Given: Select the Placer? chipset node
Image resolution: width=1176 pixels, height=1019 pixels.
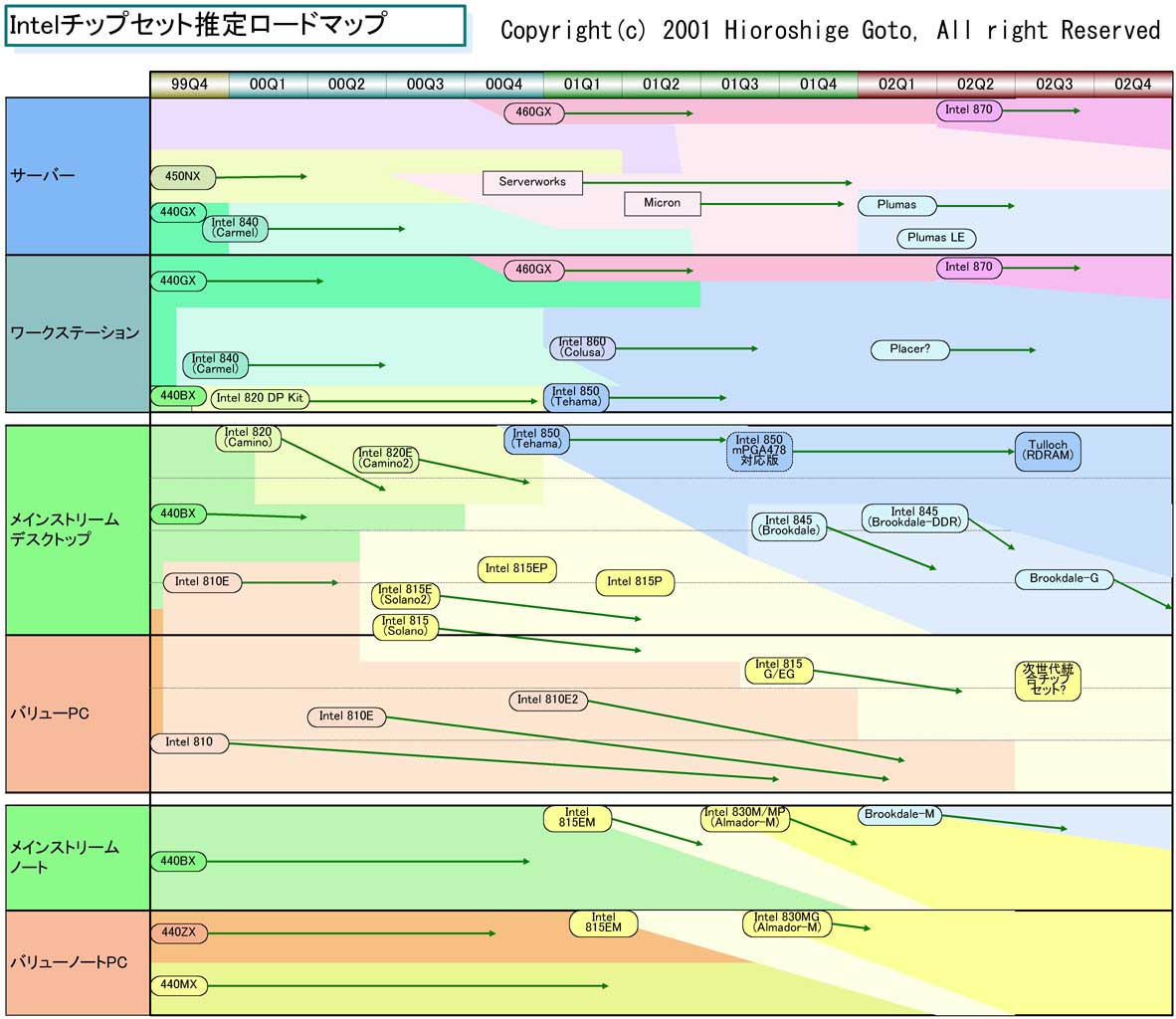Looking at the screenshot, I should click(908, 349).
